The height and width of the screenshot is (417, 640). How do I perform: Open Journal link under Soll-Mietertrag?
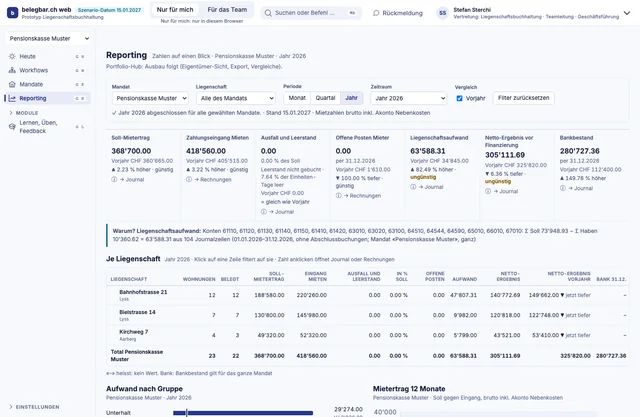pyautogui.click(x=132, y=180)
